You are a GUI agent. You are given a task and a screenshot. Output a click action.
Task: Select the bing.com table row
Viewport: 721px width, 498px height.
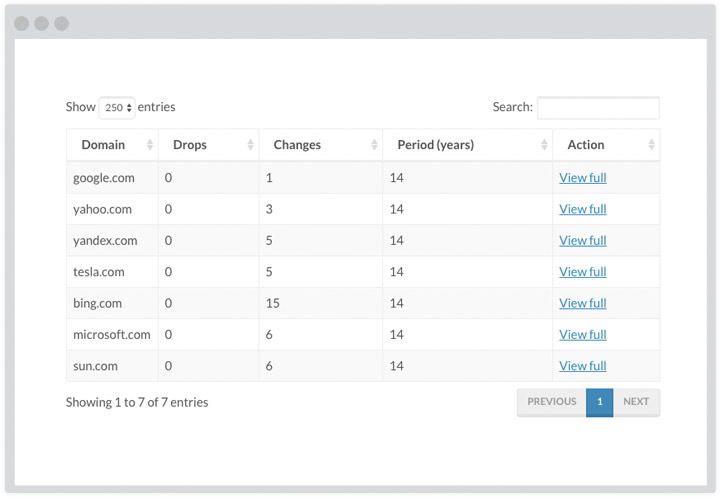(363, 303)
